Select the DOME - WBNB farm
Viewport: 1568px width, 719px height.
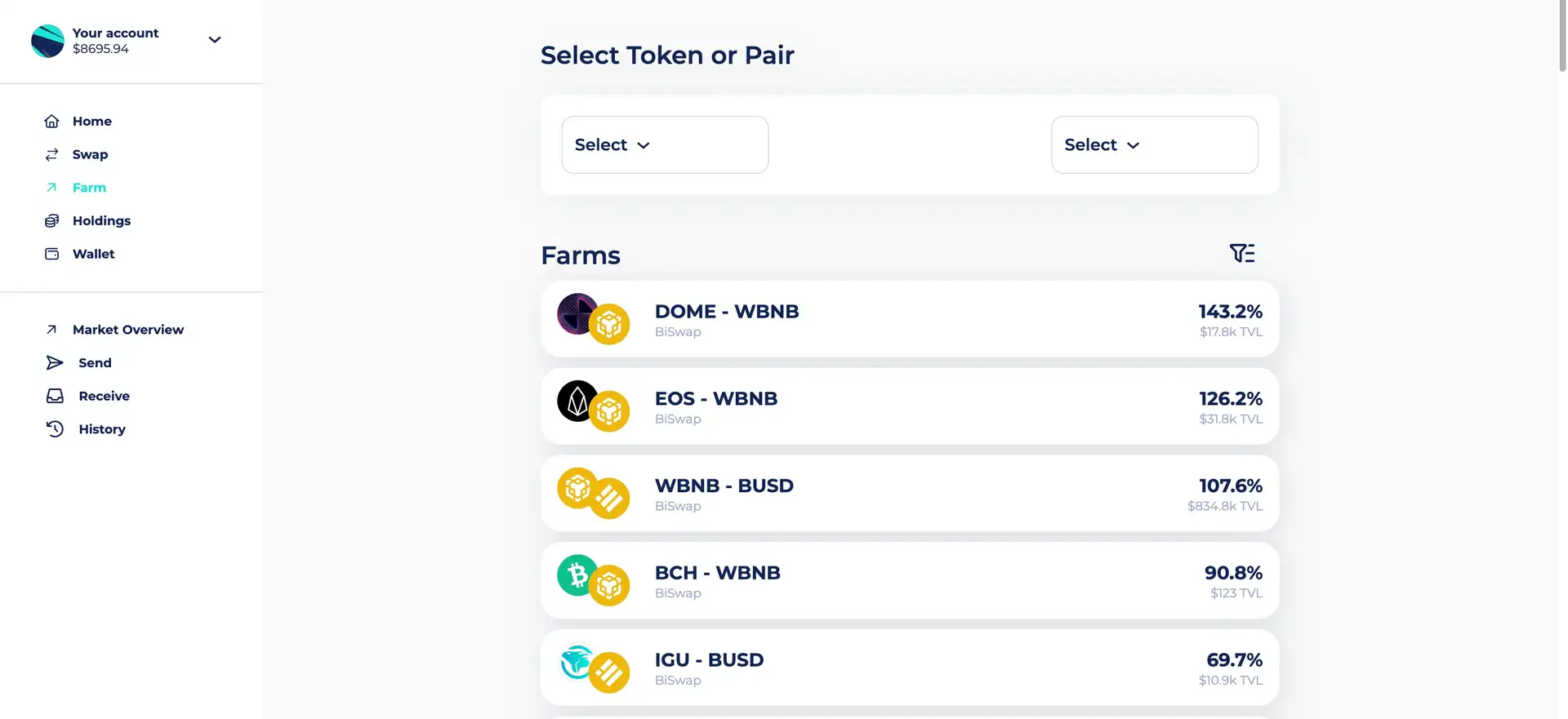909,319
